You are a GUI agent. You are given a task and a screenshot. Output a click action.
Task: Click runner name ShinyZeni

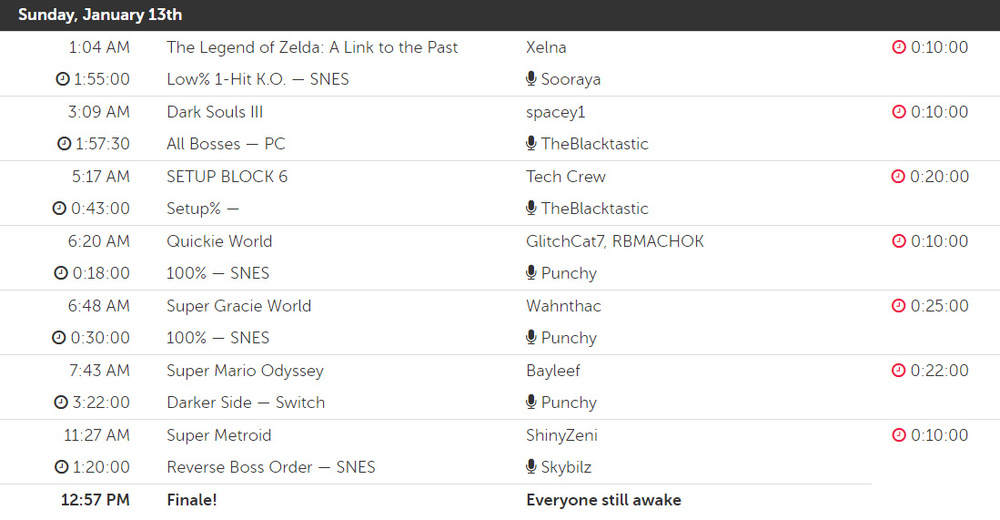(x=562, y=435)
